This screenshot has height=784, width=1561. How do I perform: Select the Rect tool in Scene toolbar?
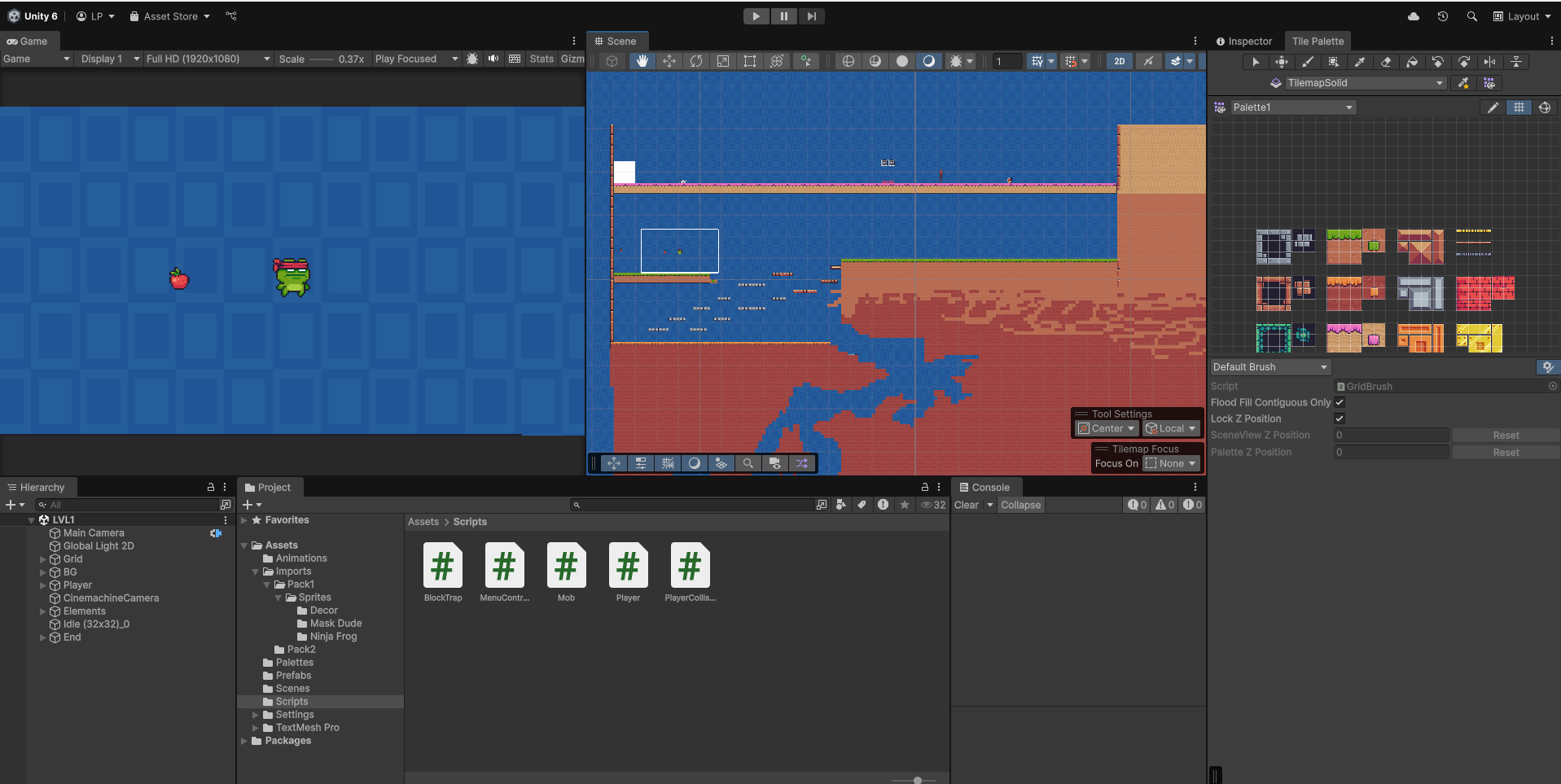coord(750,61)
